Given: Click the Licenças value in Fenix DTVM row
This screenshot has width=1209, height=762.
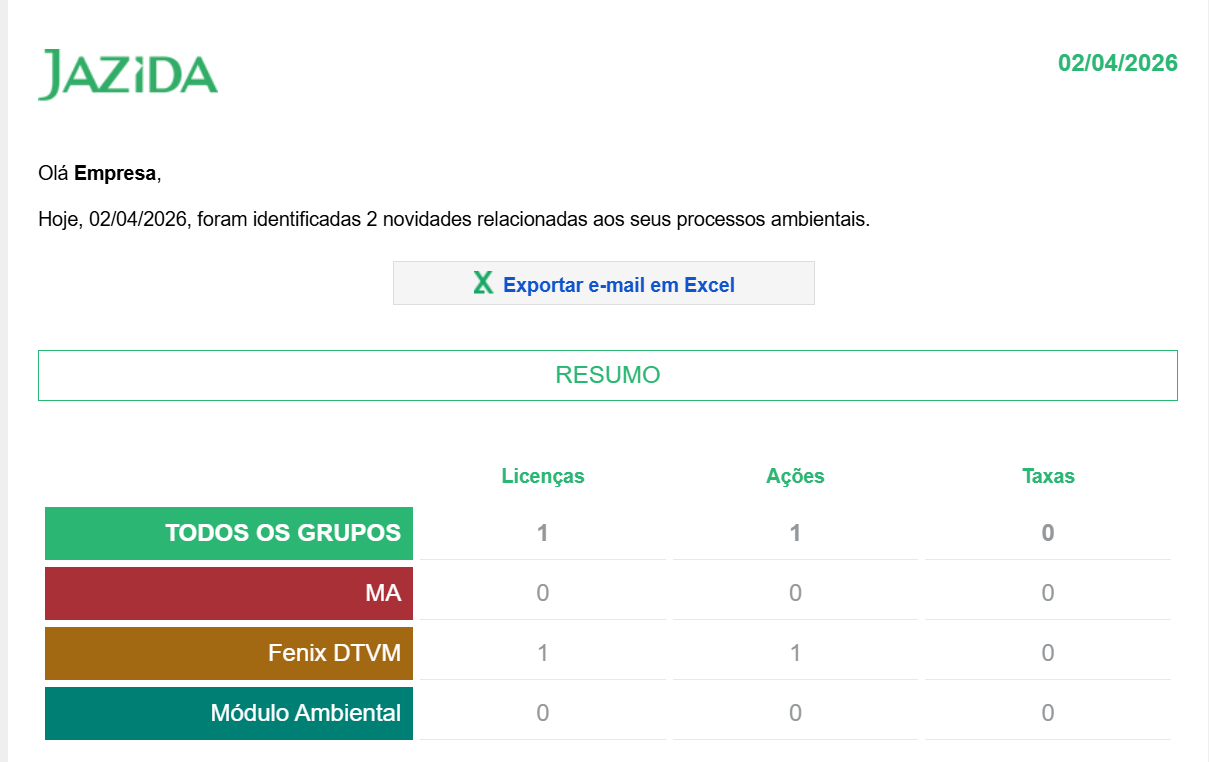Looking at the screenshot, I should click(x=542, y=653).
